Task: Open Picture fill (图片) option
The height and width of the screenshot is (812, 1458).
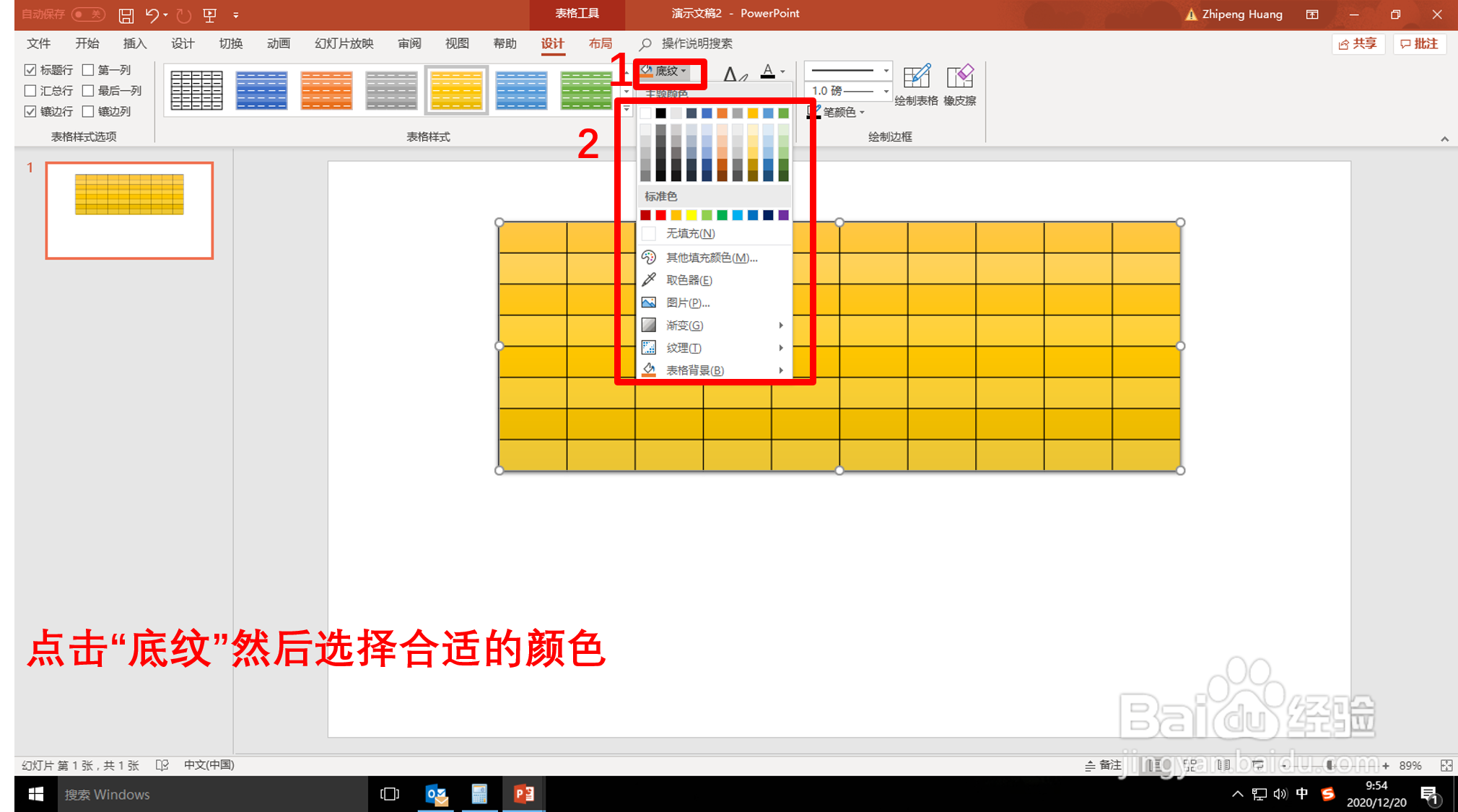Action: tap(687, 302)
